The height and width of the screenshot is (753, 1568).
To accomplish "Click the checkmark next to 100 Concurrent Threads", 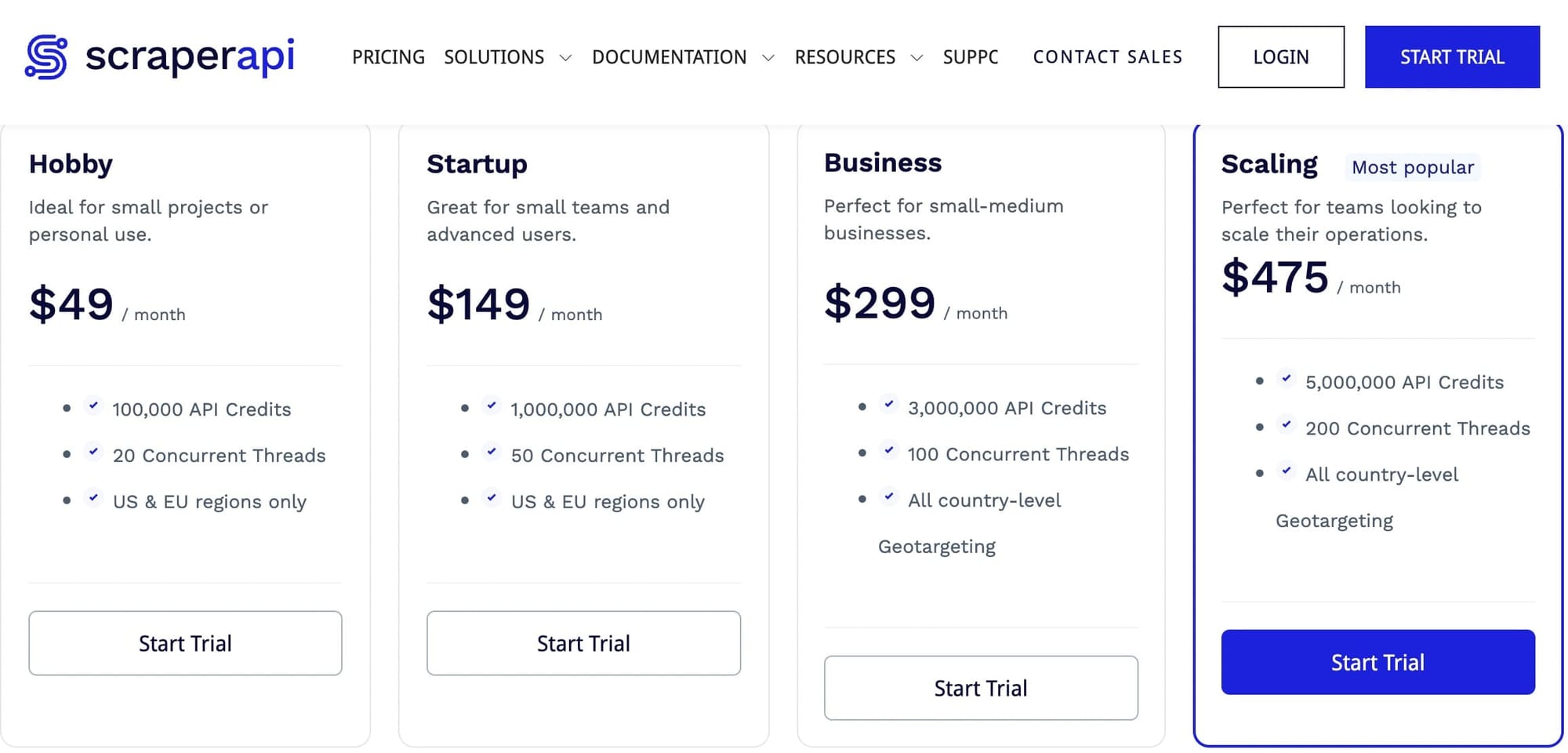I will click(889, 450).
